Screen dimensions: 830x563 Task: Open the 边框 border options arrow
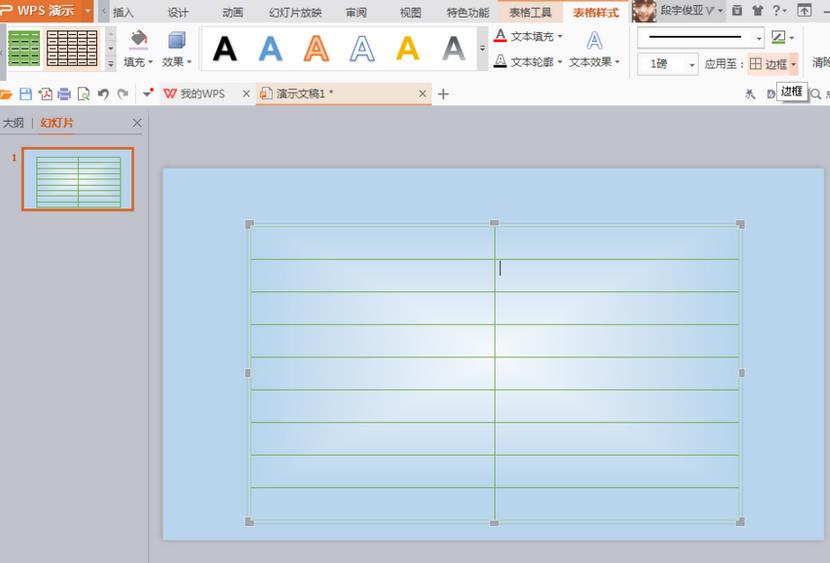(793, 64)
